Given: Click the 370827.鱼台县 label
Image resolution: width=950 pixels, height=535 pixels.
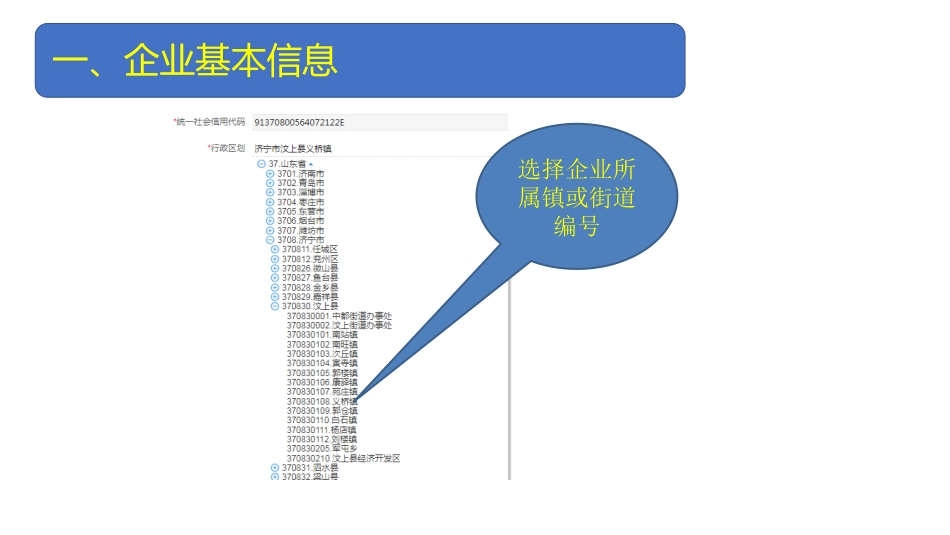Looking at the screenshot, I should coord(310,278).
